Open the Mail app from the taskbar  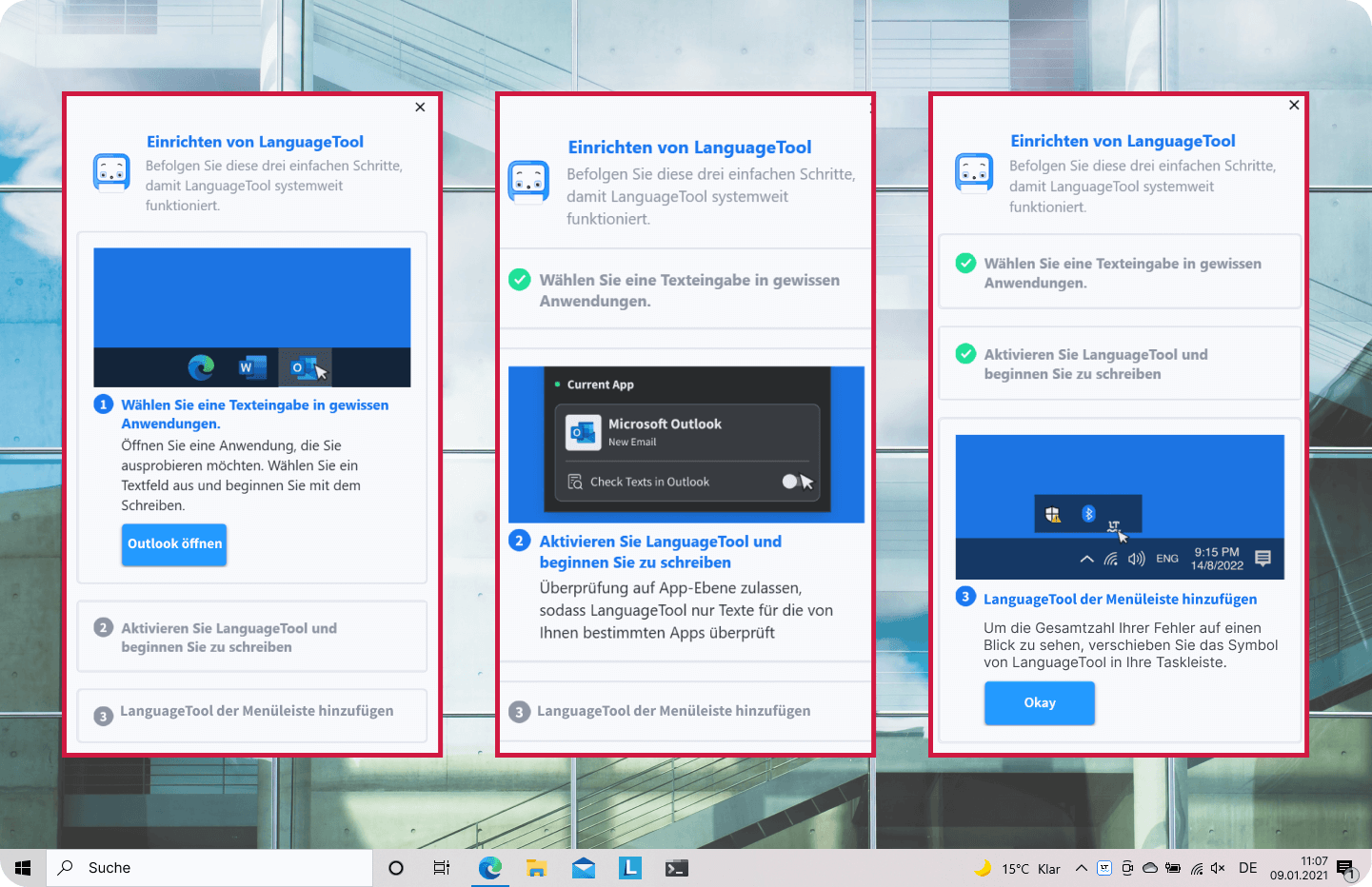pyautogui.click(x=584, y=868)
